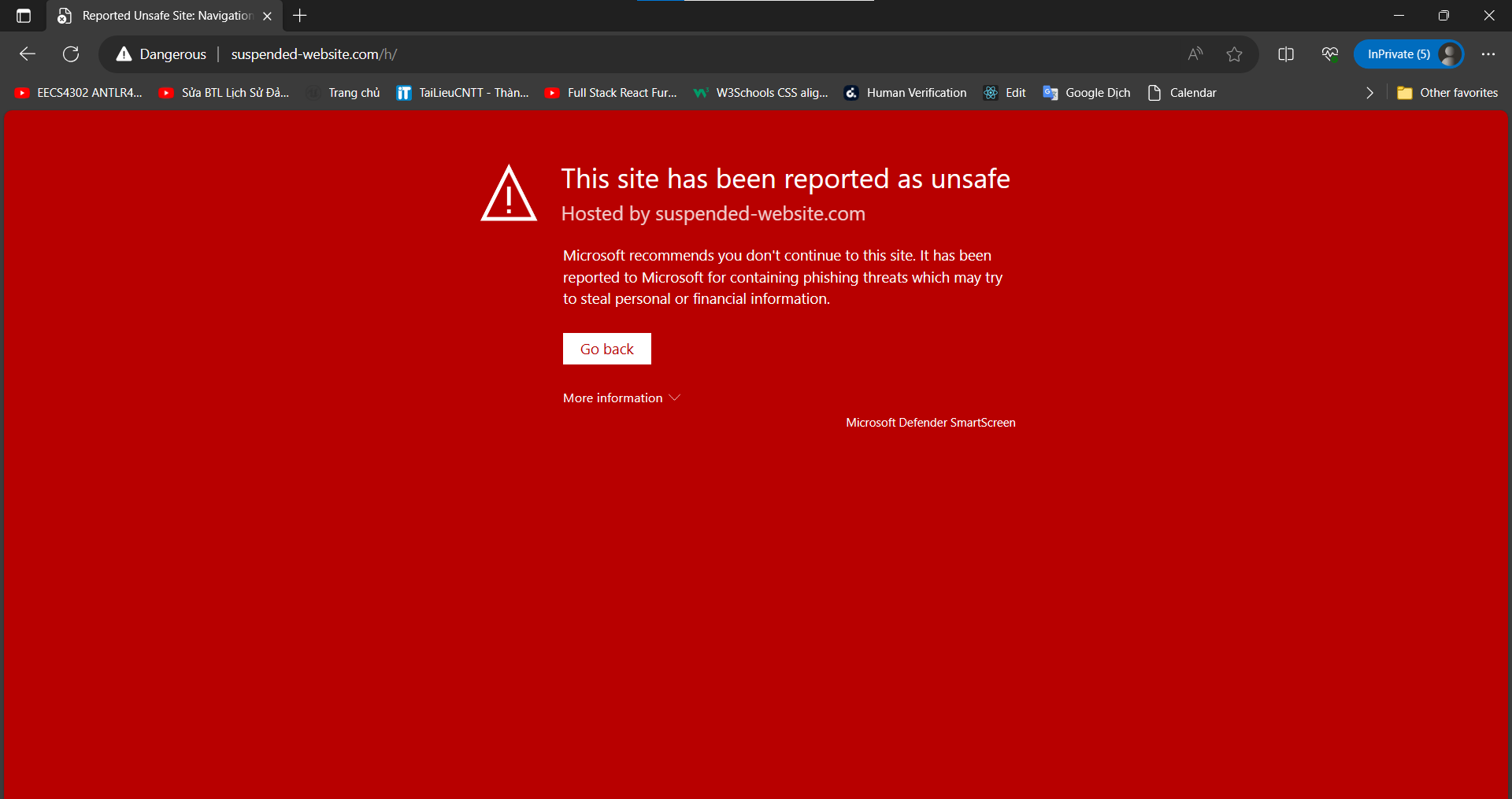Minimize the browser window

pos(1399,16)
